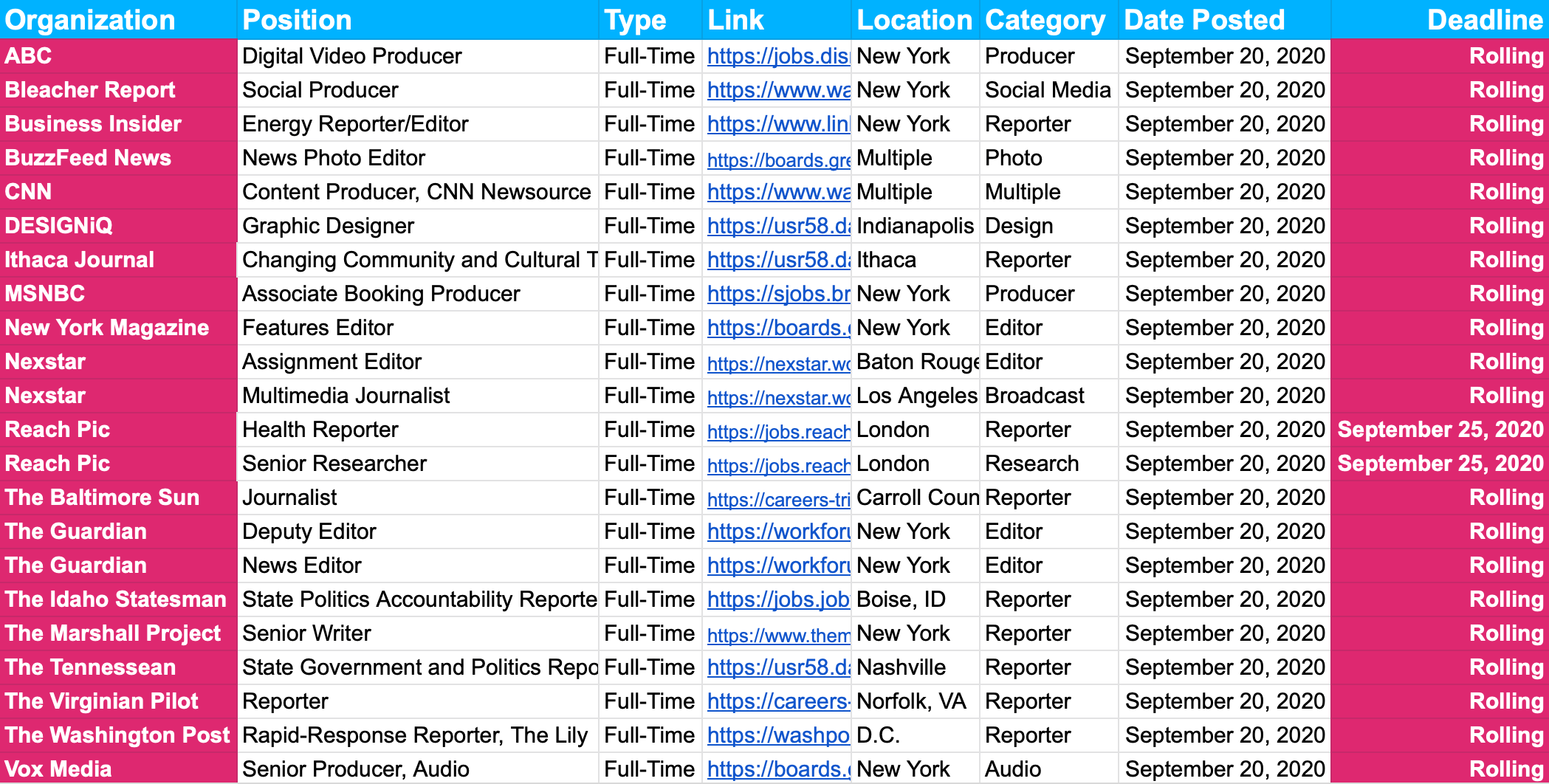Select the Ithaca Journal organization cell

coord(118,260)
